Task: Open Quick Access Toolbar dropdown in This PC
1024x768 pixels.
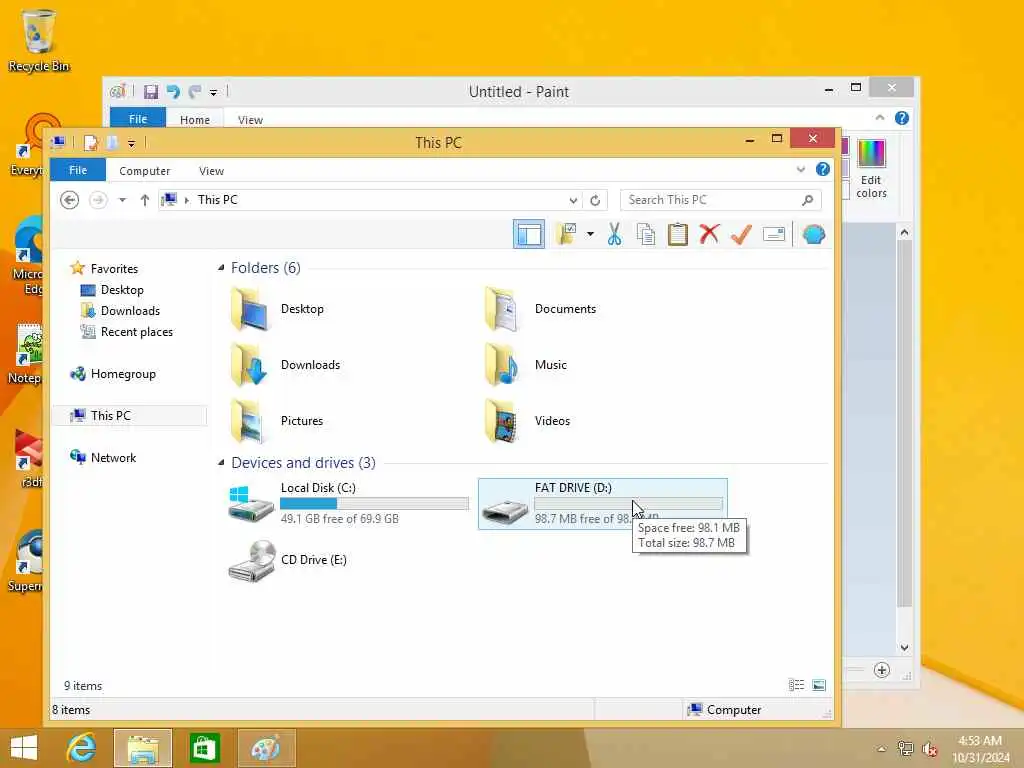Action: point(131,143)
